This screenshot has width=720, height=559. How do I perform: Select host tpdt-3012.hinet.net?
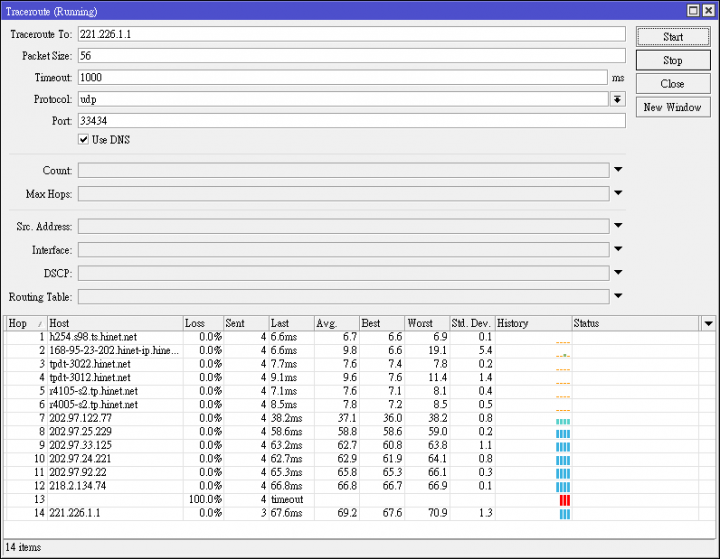(x=90, y=378)
